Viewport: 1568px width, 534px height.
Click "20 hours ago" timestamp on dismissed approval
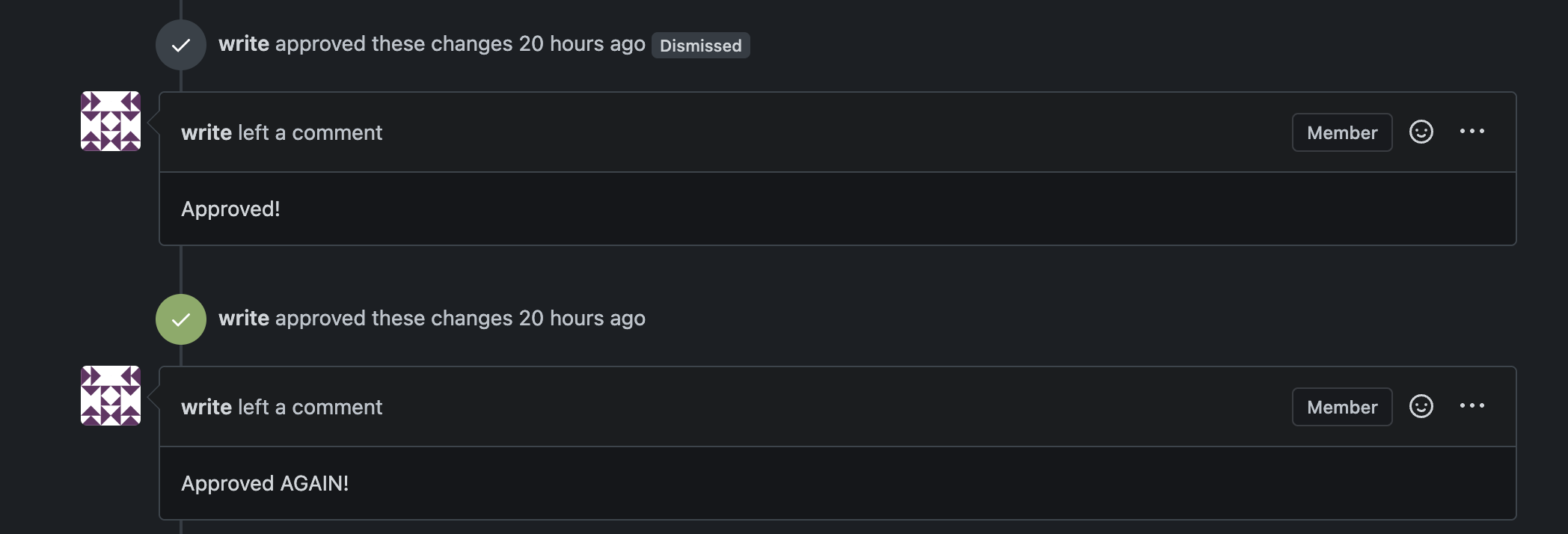pos(582,44)
